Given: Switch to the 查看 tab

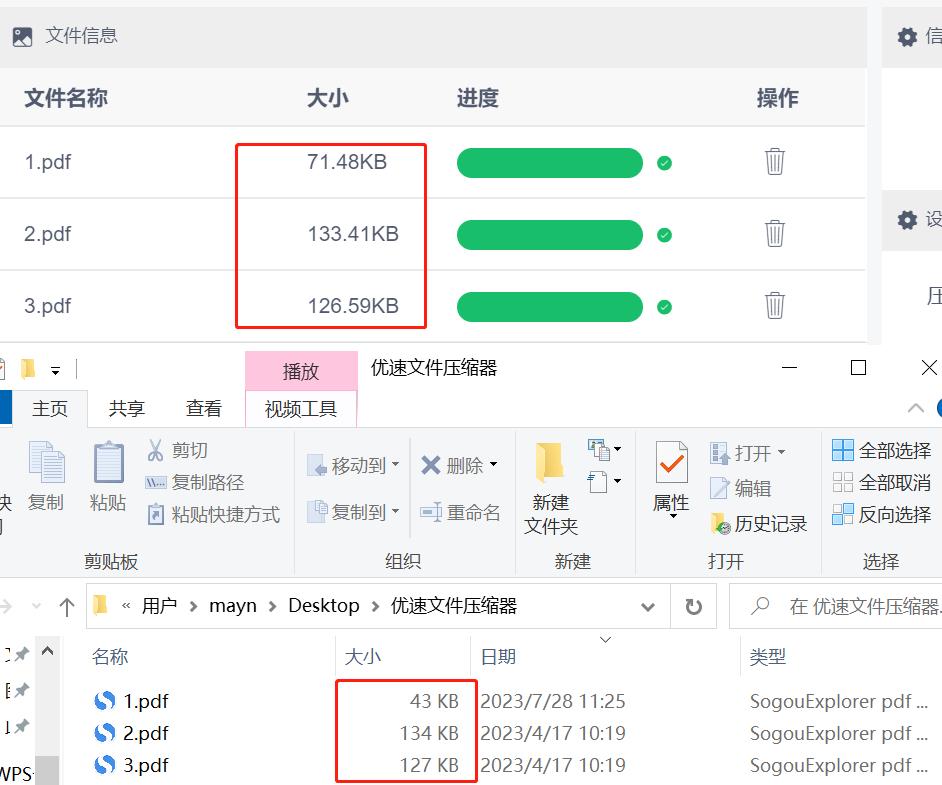Looking at the screenshot, I should coord(204,407).
